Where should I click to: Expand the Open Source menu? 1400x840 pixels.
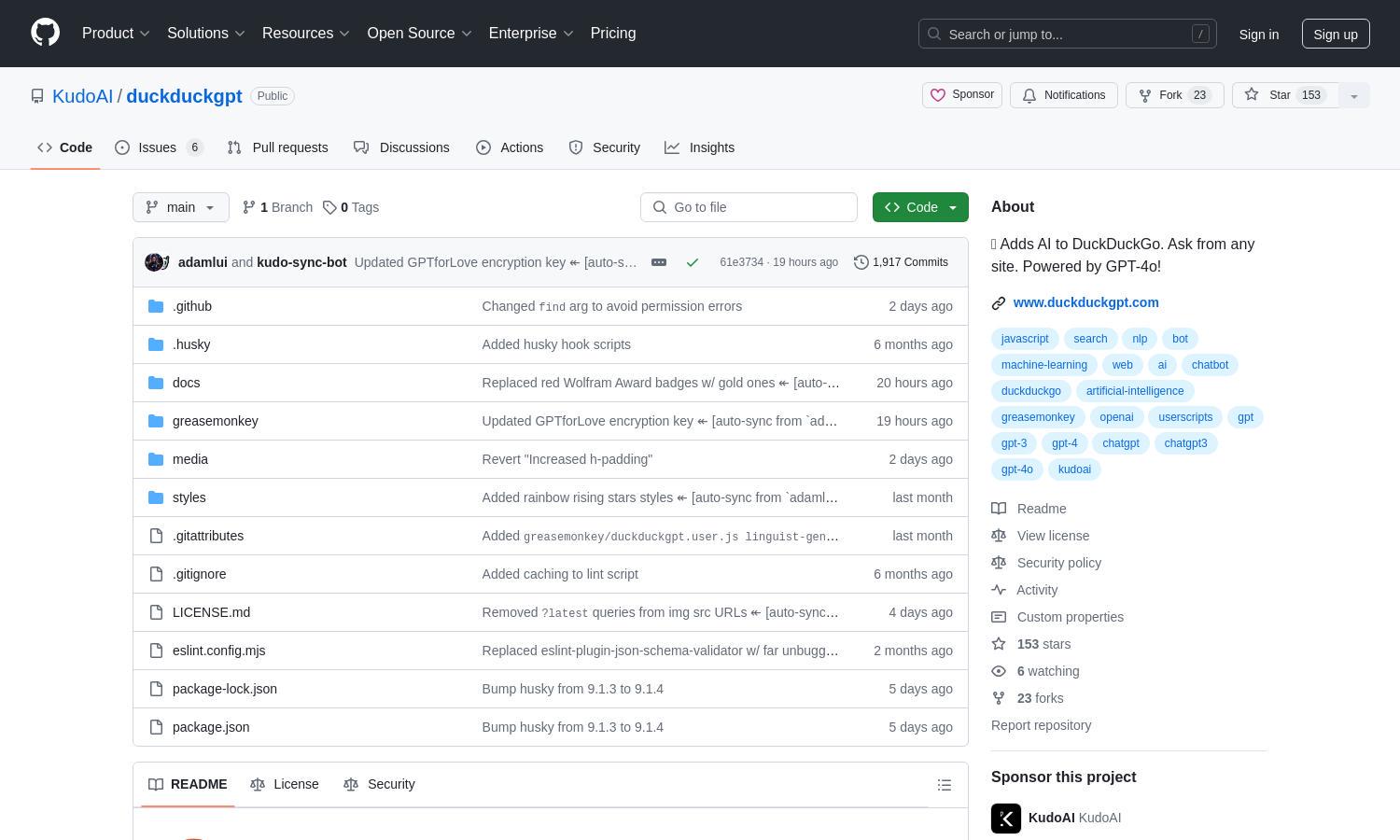420,34
